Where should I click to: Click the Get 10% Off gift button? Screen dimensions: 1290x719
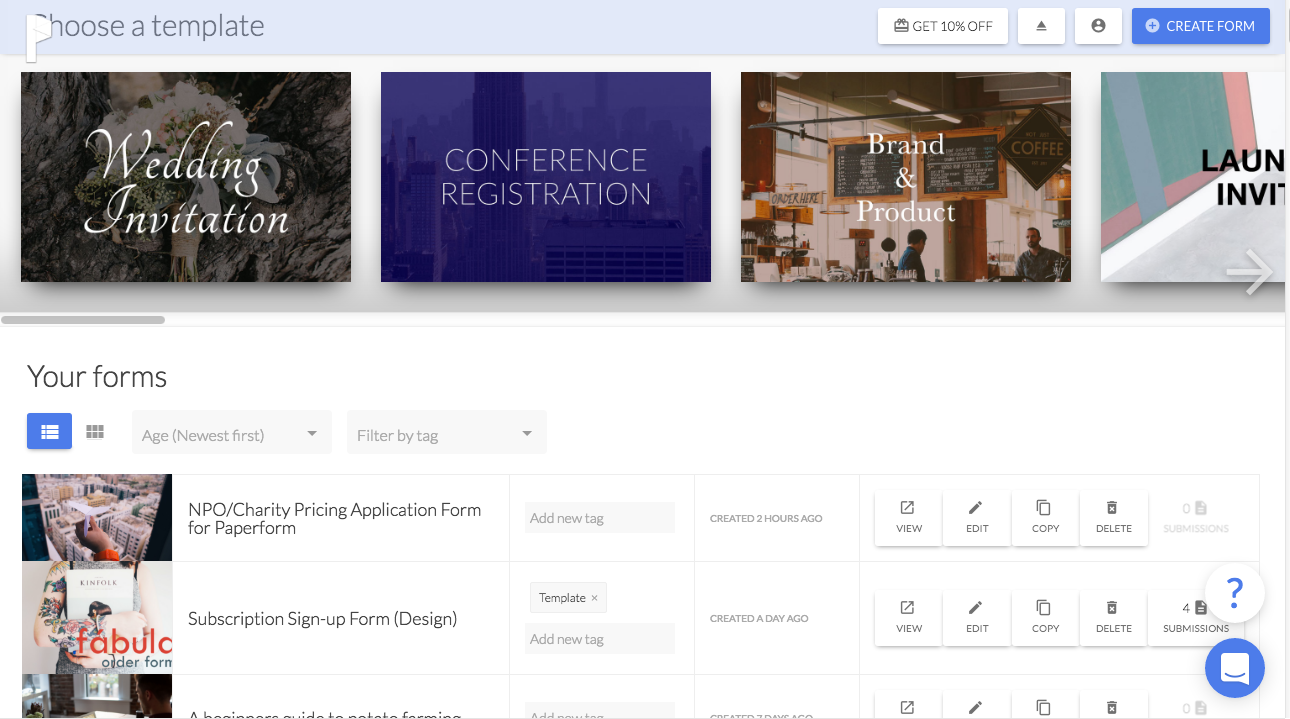tap(943, 26)
